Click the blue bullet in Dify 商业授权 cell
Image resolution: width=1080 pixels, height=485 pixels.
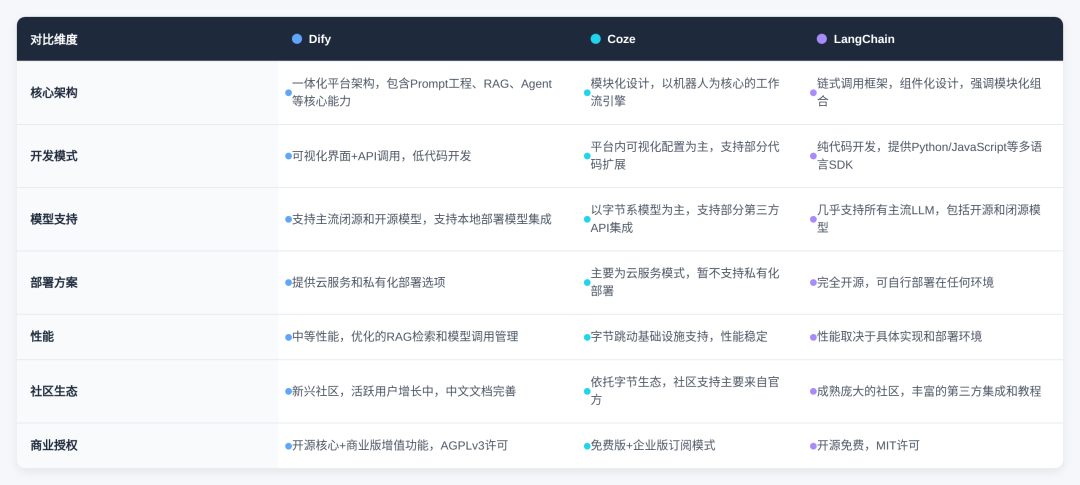click(289, 446)
